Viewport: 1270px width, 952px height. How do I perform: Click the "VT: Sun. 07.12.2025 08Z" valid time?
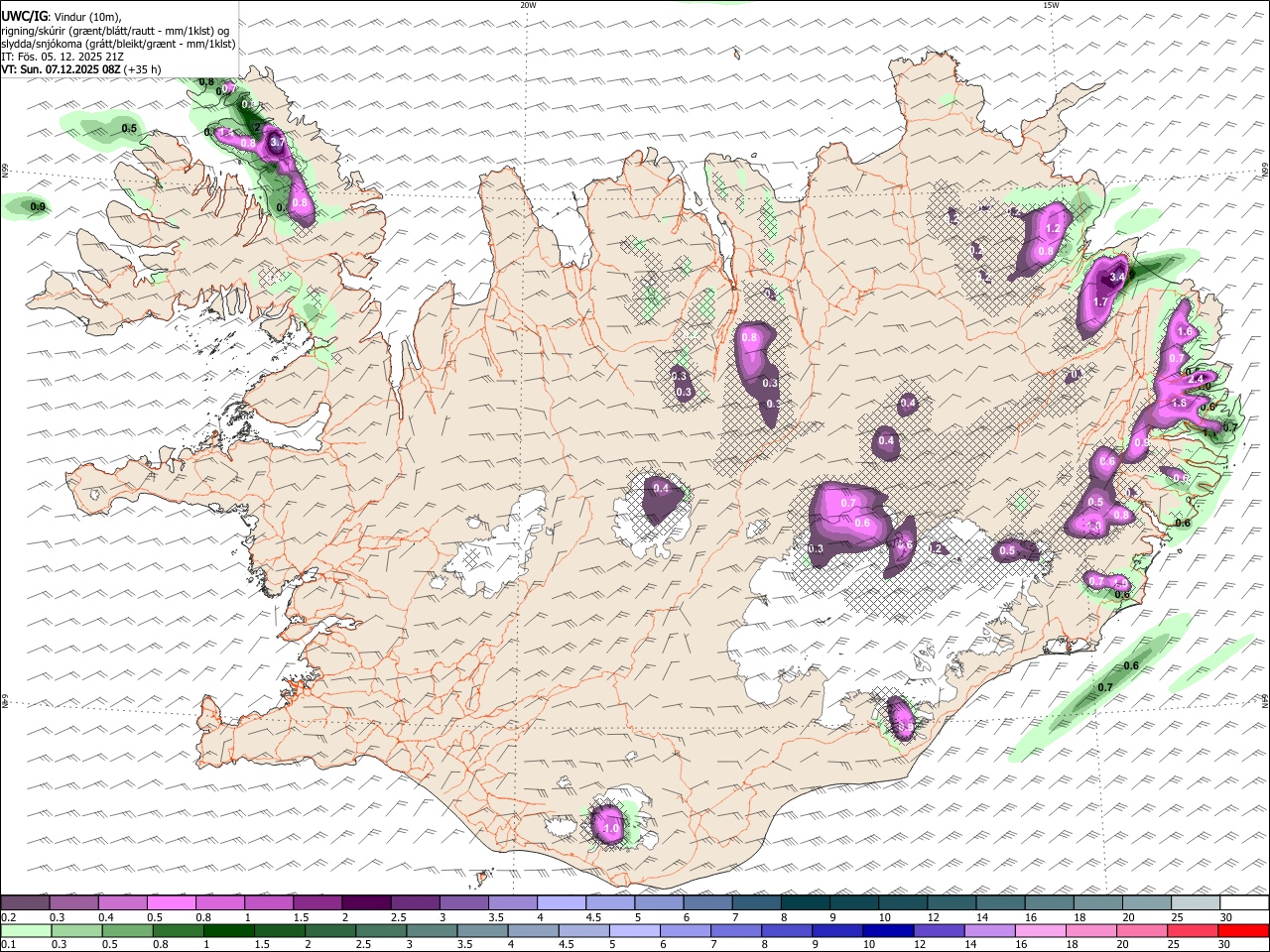(61, 69)
